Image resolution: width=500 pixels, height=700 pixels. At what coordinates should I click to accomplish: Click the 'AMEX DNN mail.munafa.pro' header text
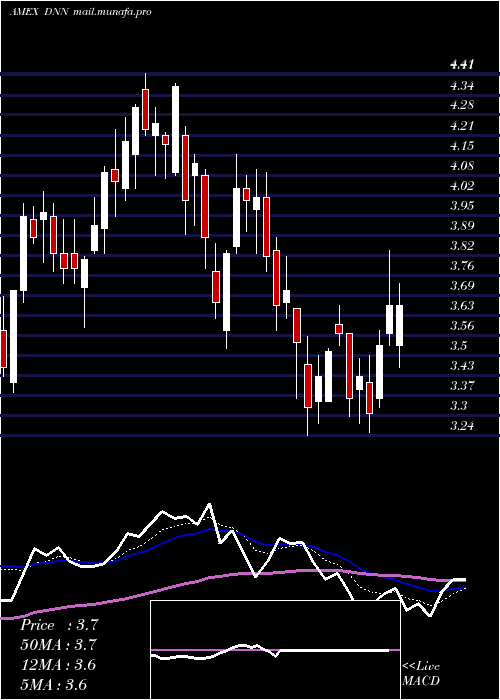point(80,12)
